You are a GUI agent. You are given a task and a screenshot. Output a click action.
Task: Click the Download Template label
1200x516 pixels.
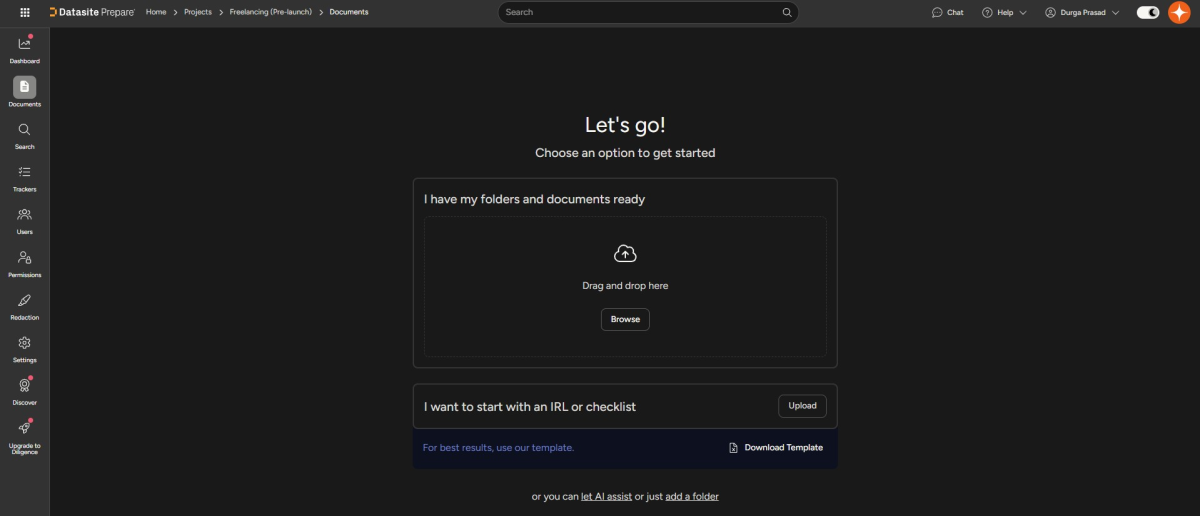[784, 448]
